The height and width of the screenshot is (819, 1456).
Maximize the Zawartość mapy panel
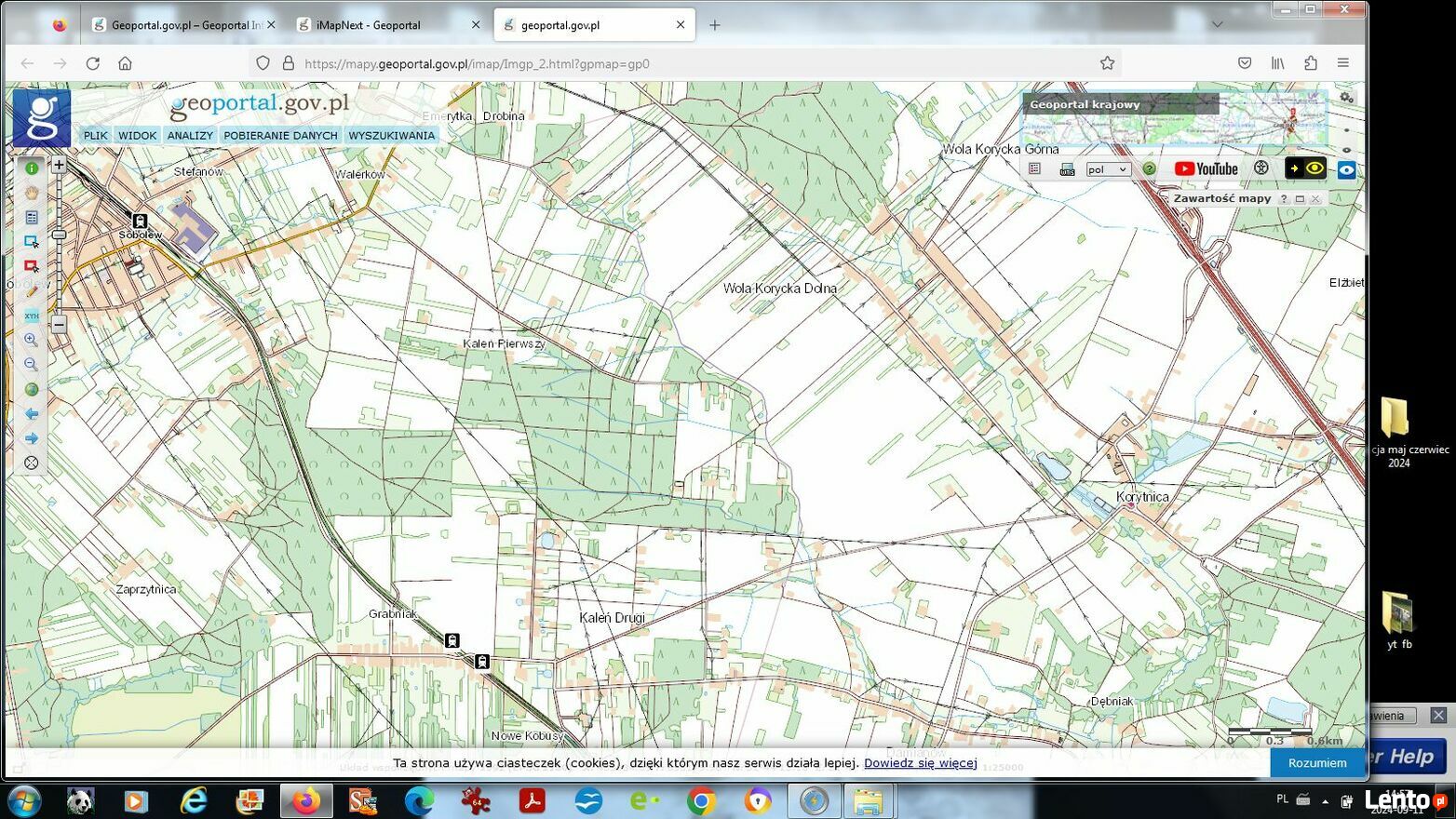1300,199
